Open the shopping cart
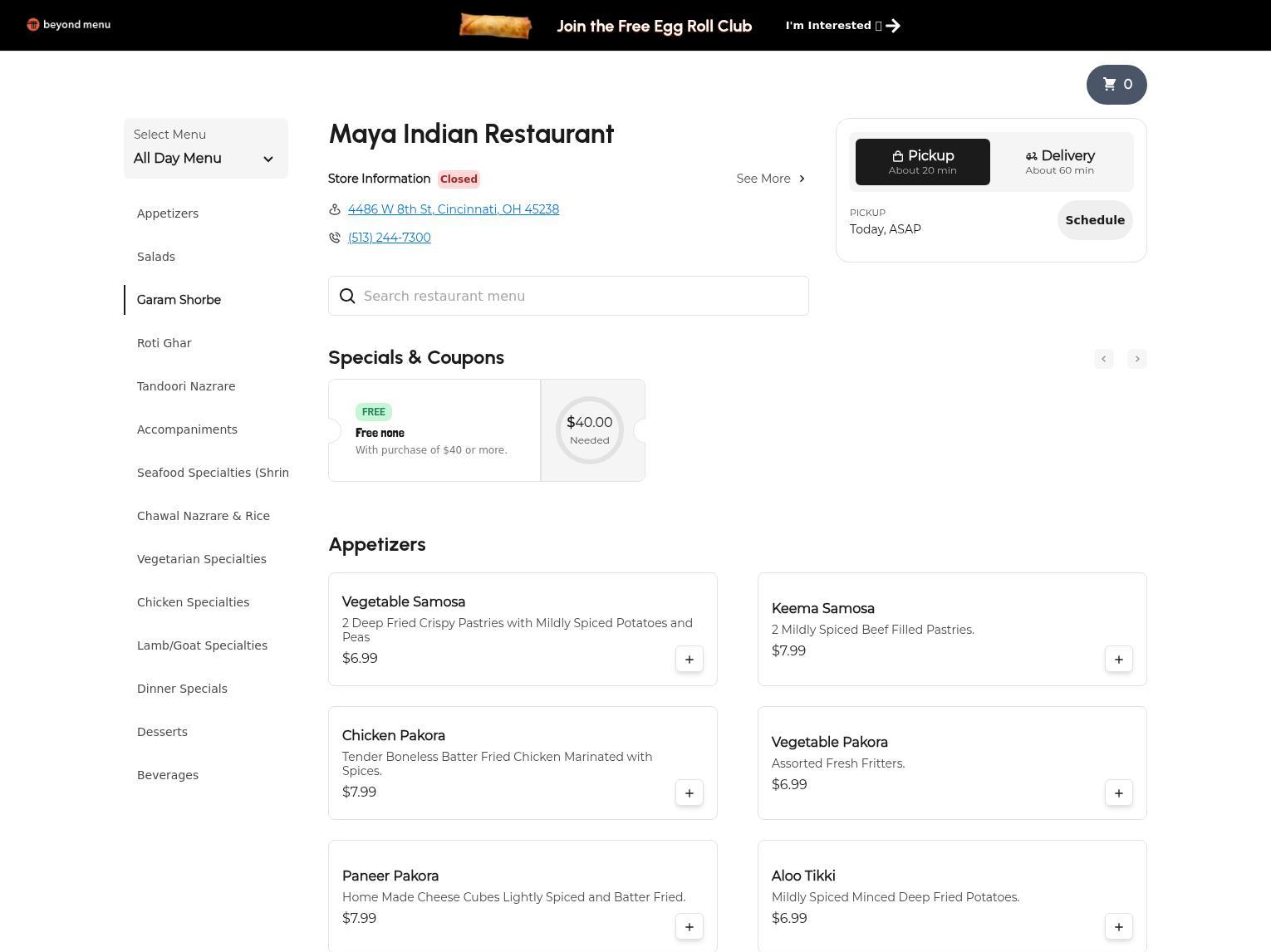The width and height of the screenshot is (1271, 952). 1116,85
